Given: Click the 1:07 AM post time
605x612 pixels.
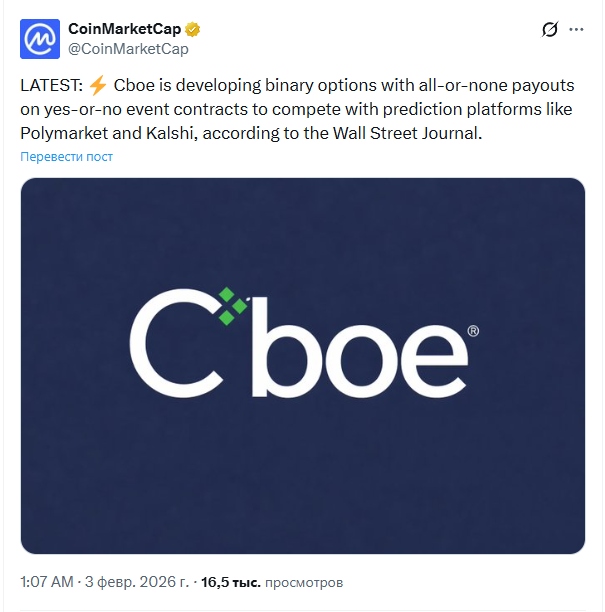Looking at the screenshot, I should click(47, 581).
